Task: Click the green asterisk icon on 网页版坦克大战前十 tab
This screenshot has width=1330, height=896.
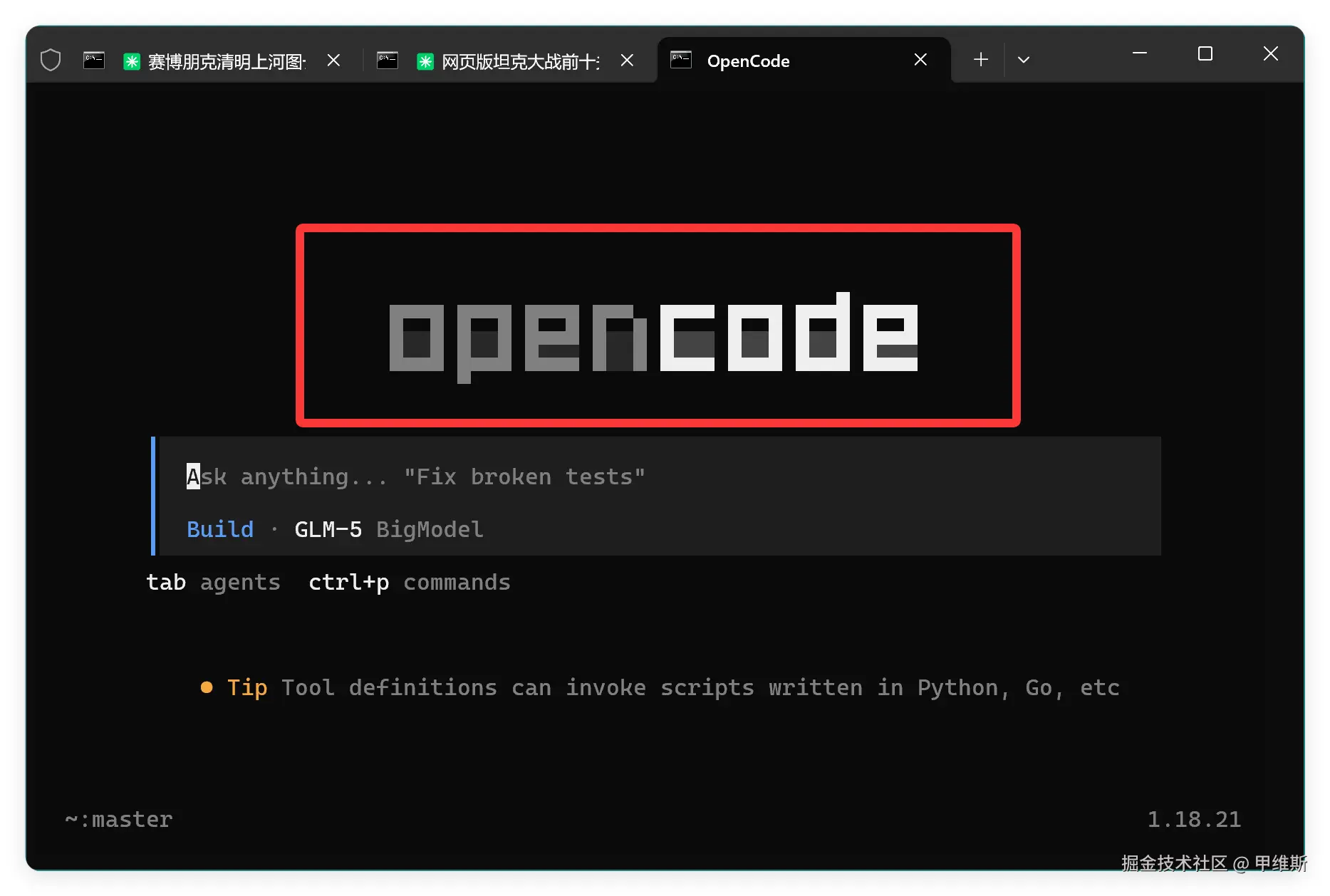Action: click(425, 61)
